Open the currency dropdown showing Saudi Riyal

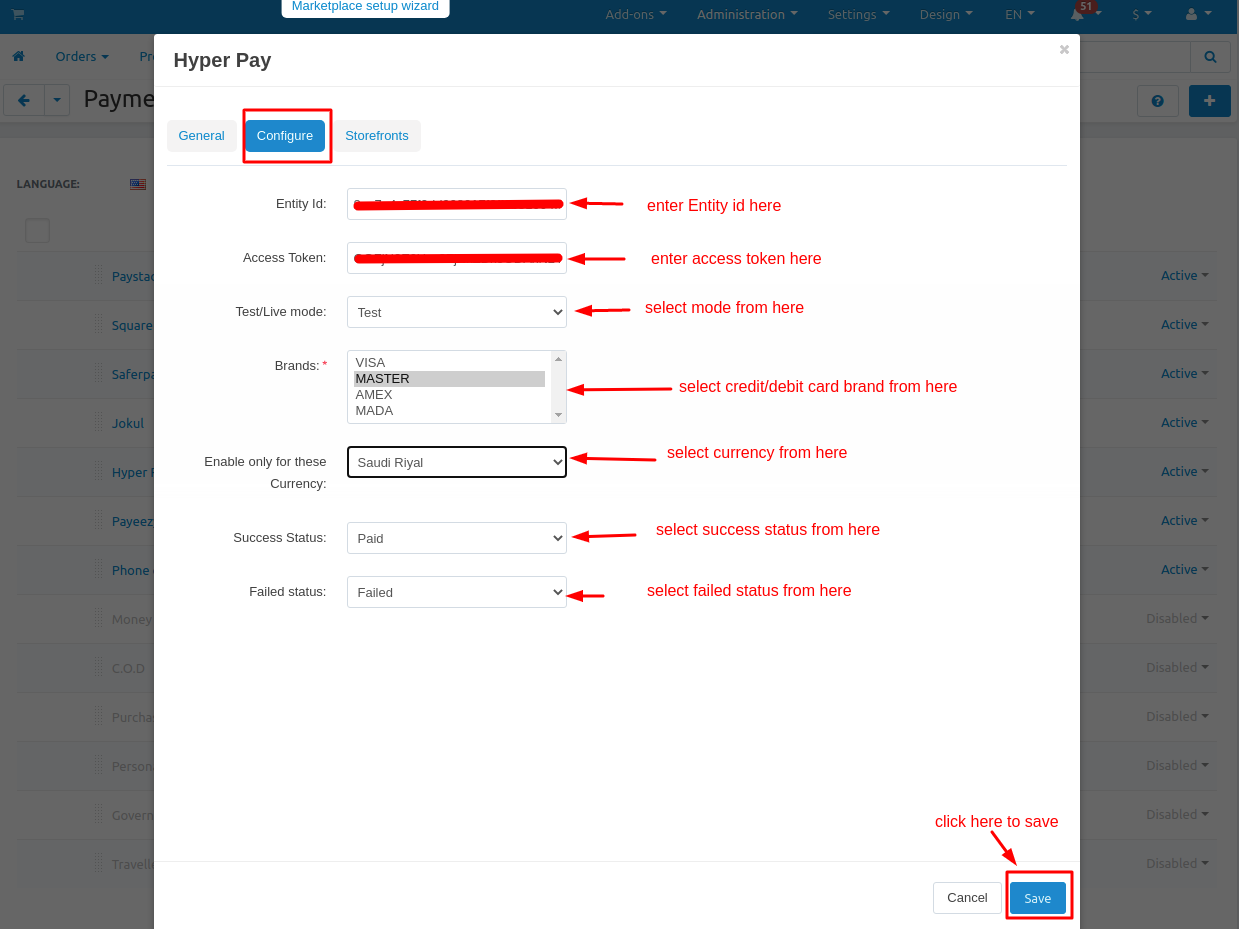[456, 462]
